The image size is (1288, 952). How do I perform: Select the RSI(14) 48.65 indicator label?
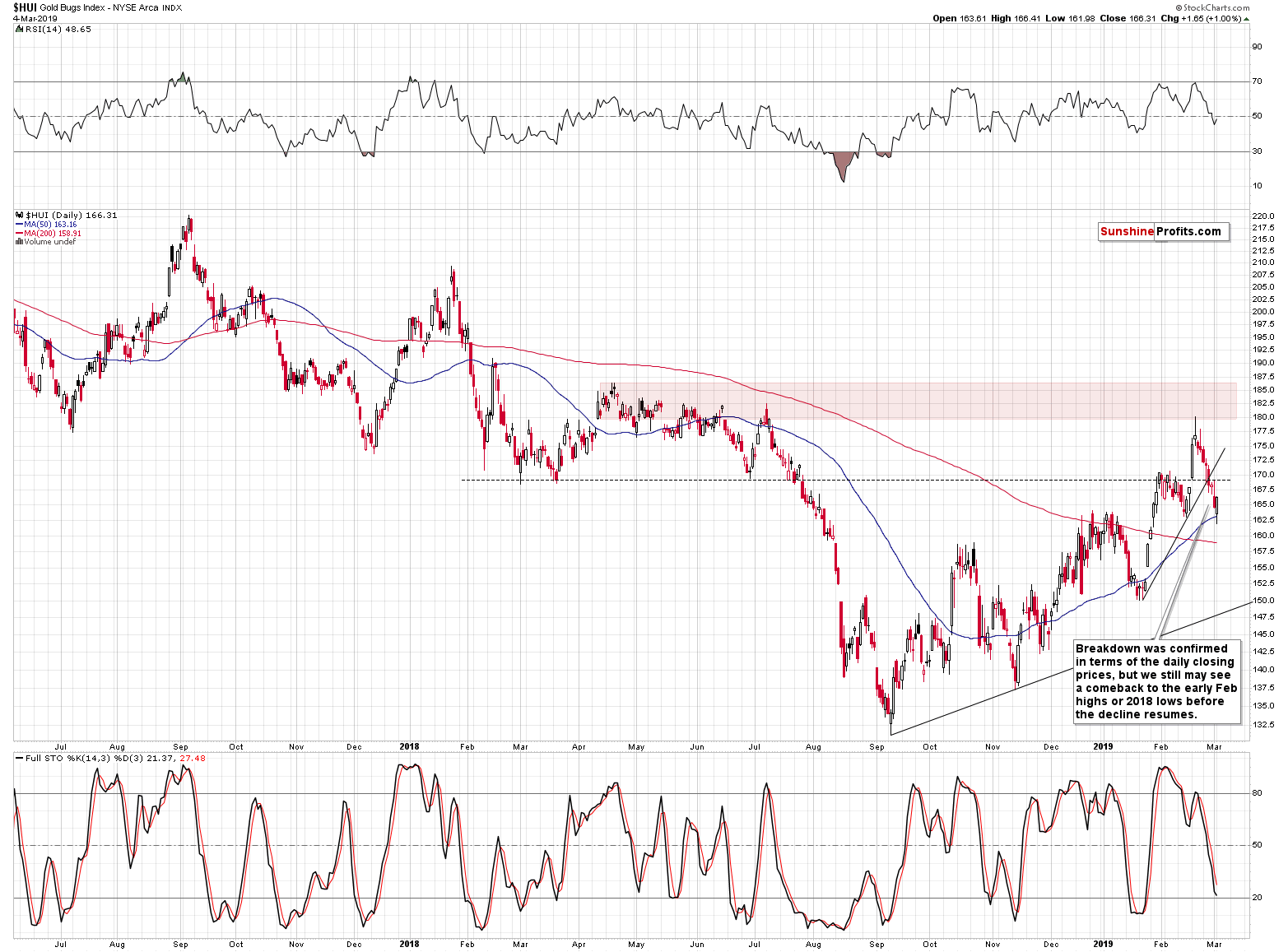point(58,29)
